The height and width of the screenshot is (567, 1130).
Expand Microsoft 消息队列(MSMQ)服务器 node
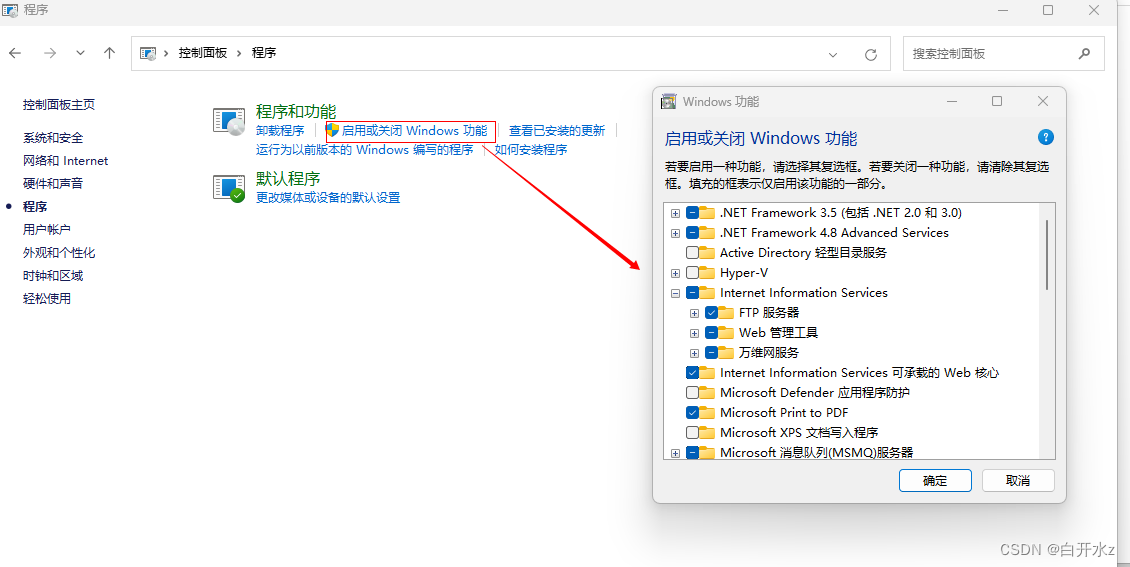tap(675, 454)
